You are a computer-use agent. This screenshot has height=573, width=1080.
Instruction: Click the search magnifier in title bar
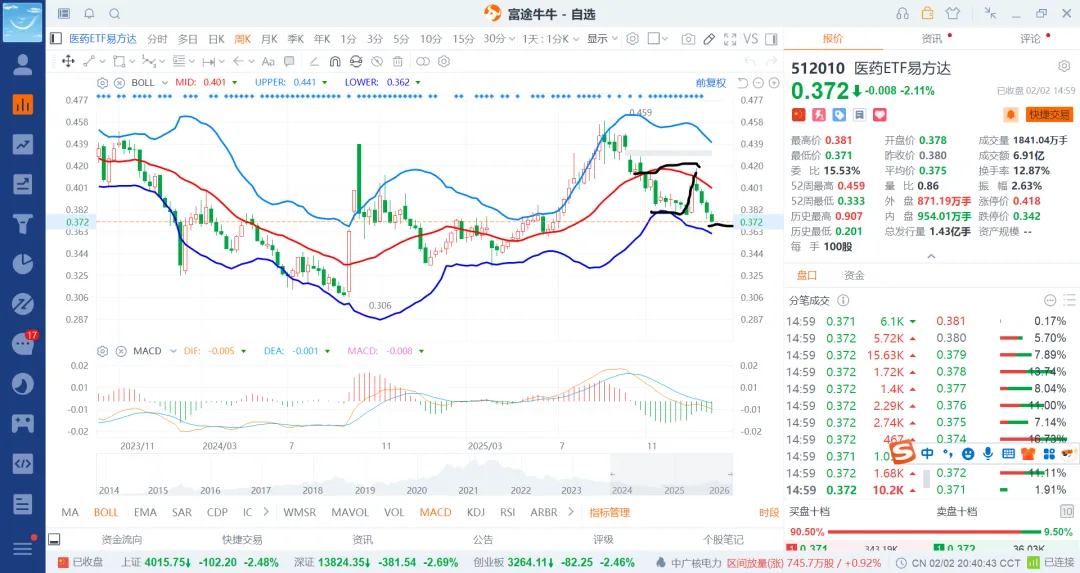point(114,13)
